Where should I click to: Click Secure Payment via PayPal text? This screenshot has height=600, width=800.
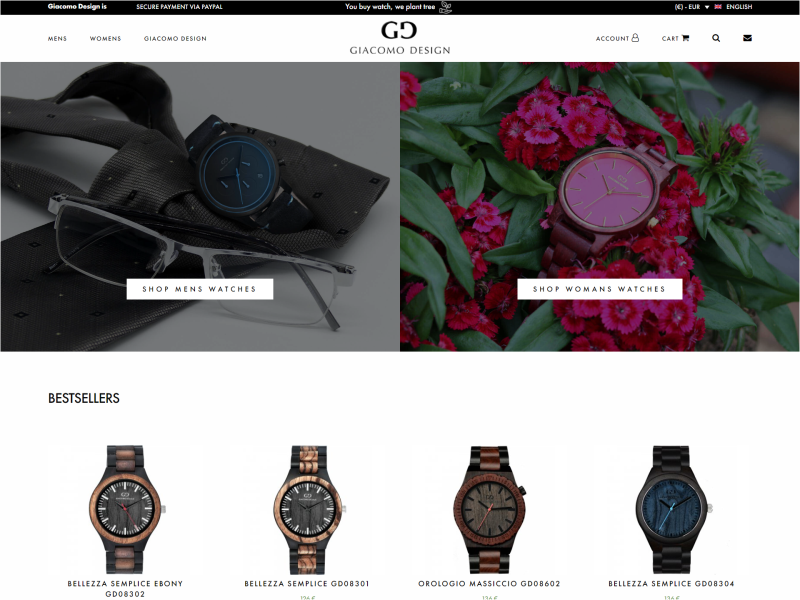click(x=179, y=7)
